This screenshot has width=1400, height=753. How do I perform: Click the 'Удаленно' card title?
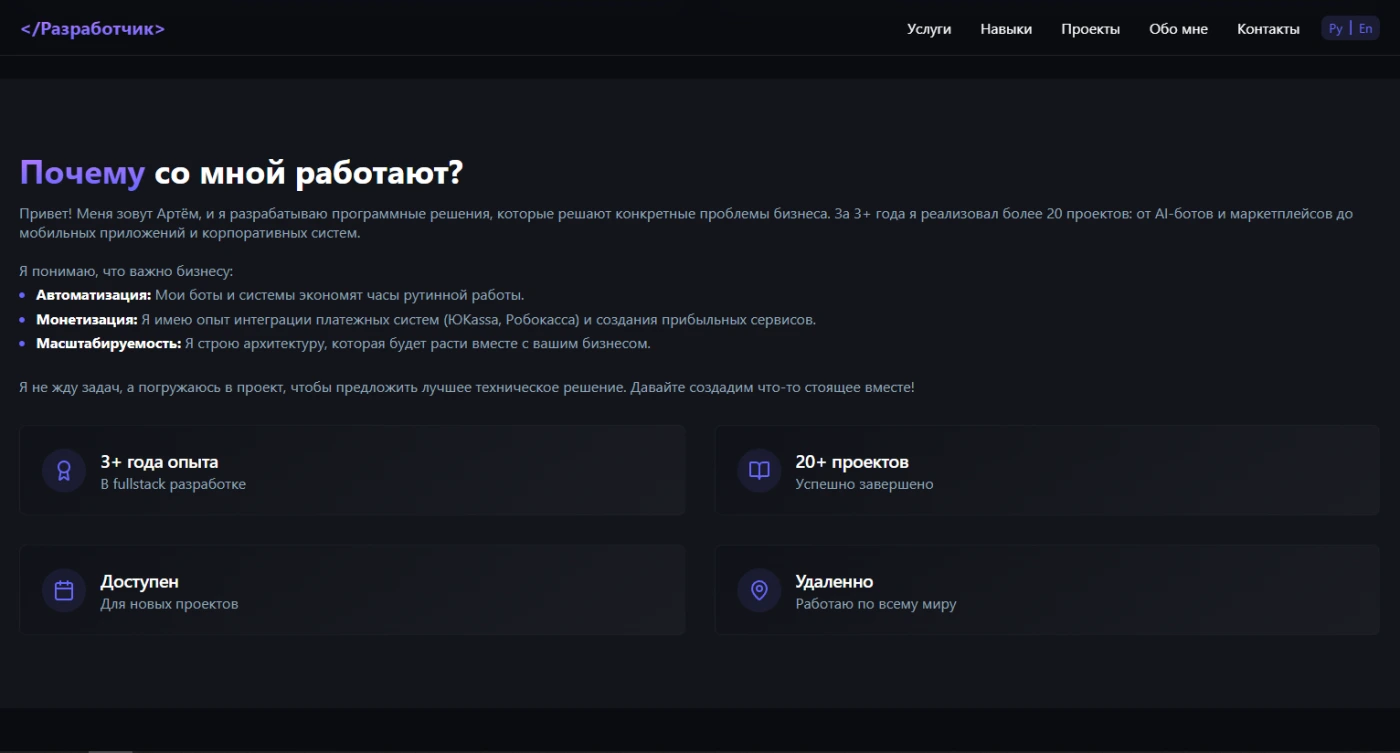tap(834, 582)
